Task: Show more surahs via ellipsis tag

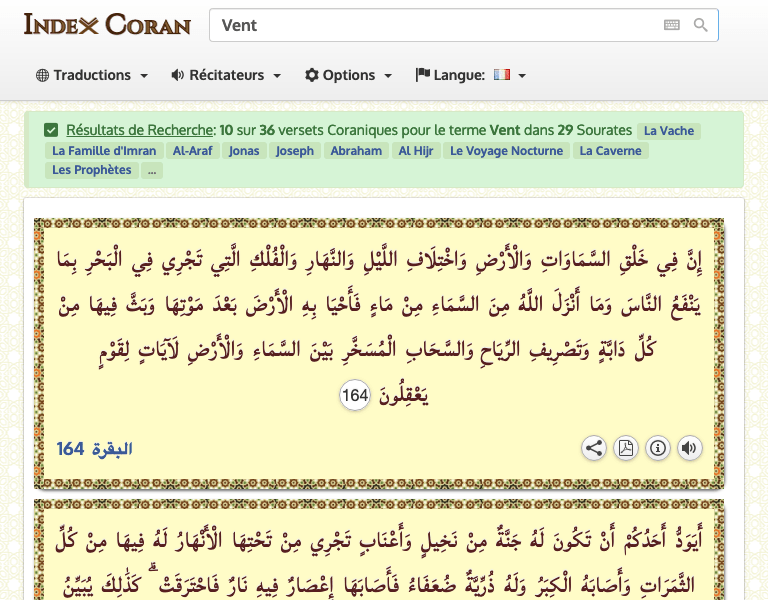Action: tap(152, 170)
